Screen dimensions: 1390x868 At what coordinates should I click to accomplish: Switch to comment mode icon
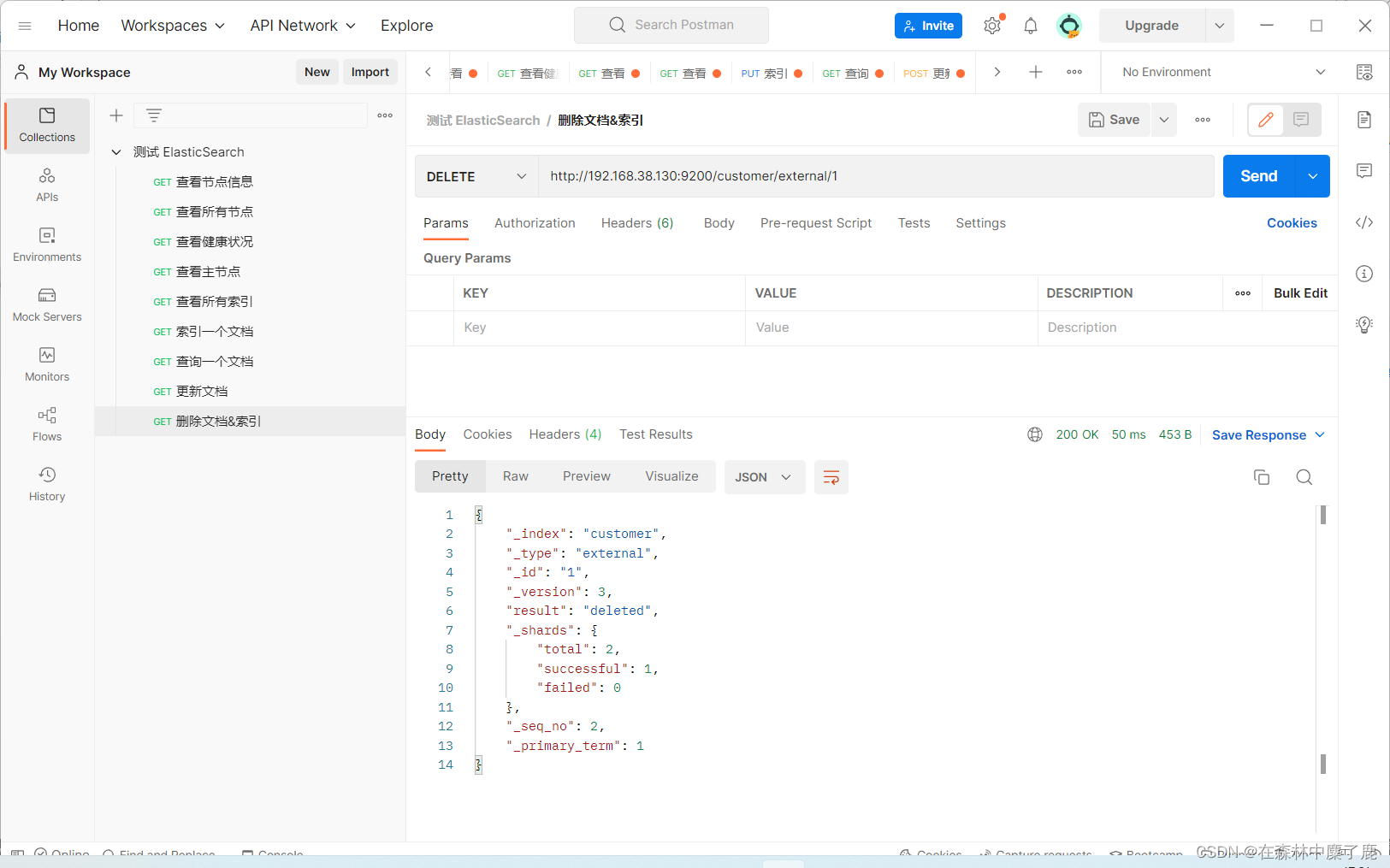(x=1302, y=120)
